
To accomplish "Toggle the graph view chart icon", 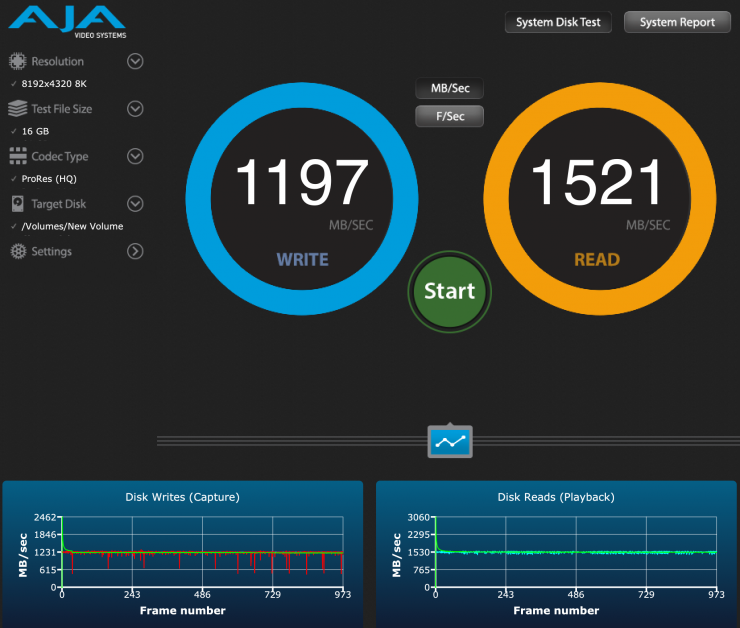I will tap(450, 440).
